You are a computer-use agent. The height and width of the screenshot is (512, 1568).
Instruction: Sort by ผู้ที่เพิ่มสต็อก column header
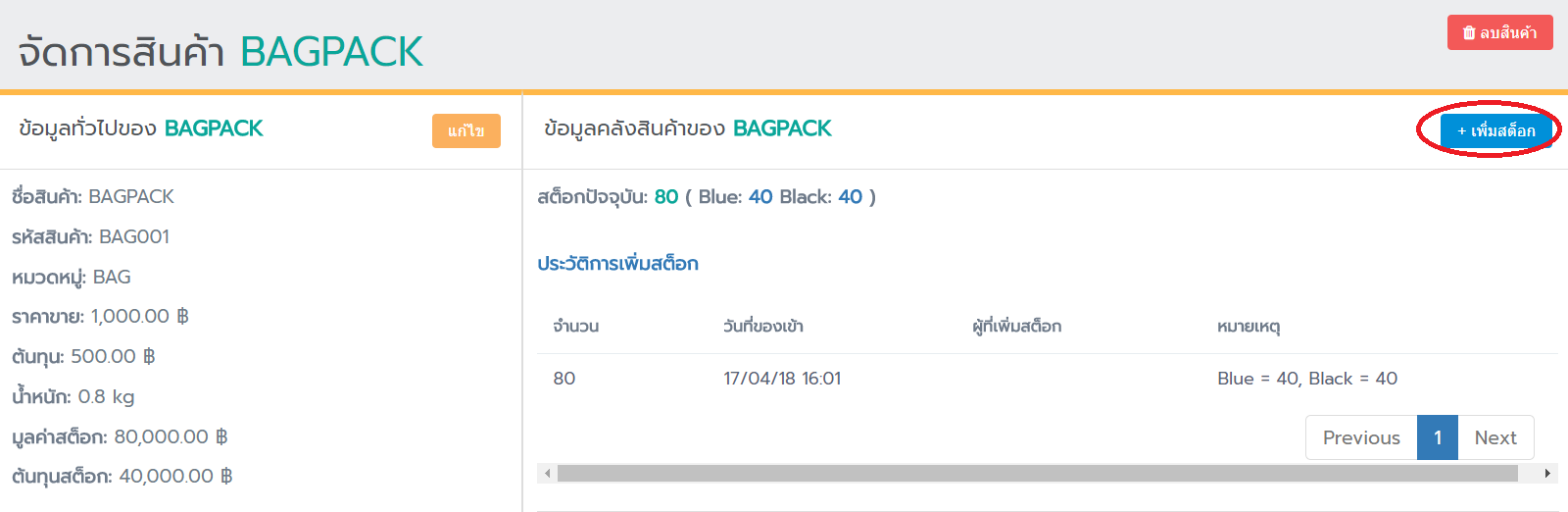[x=1016, y=327]
